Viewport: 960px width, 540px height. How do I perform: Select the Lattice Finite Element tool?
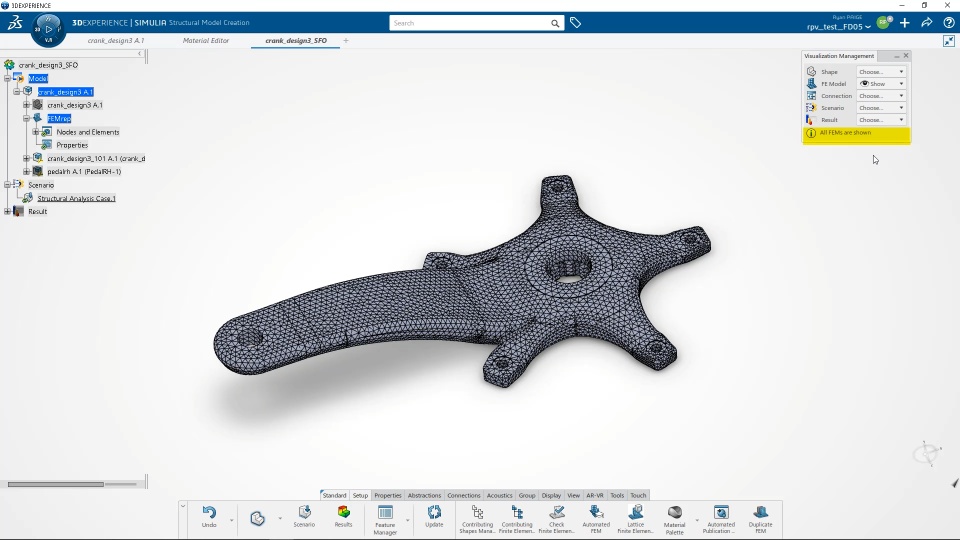pos(636,512)
